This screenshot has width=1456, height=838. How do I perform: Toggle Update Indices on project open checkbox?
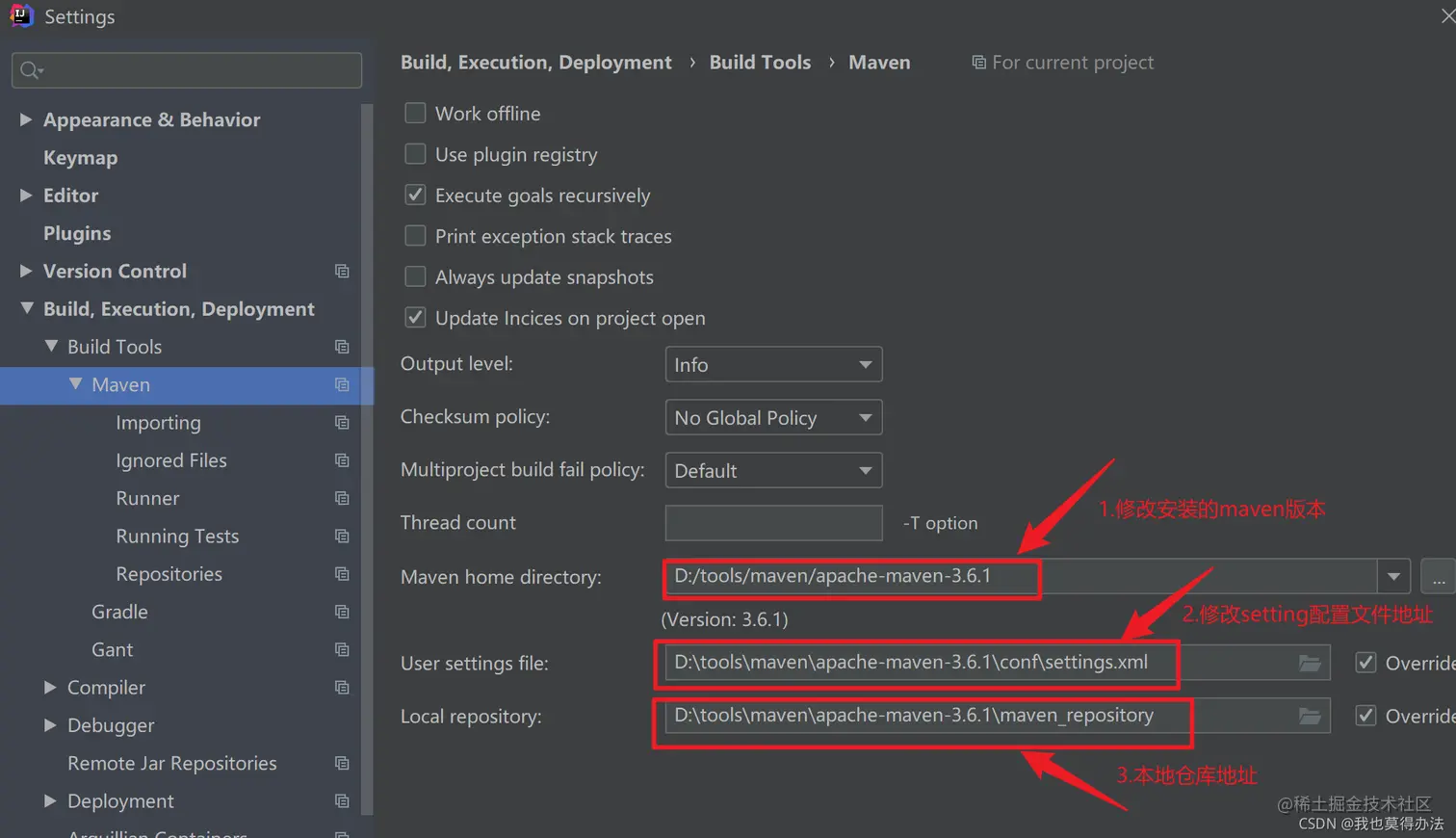[x=415, y=318]
